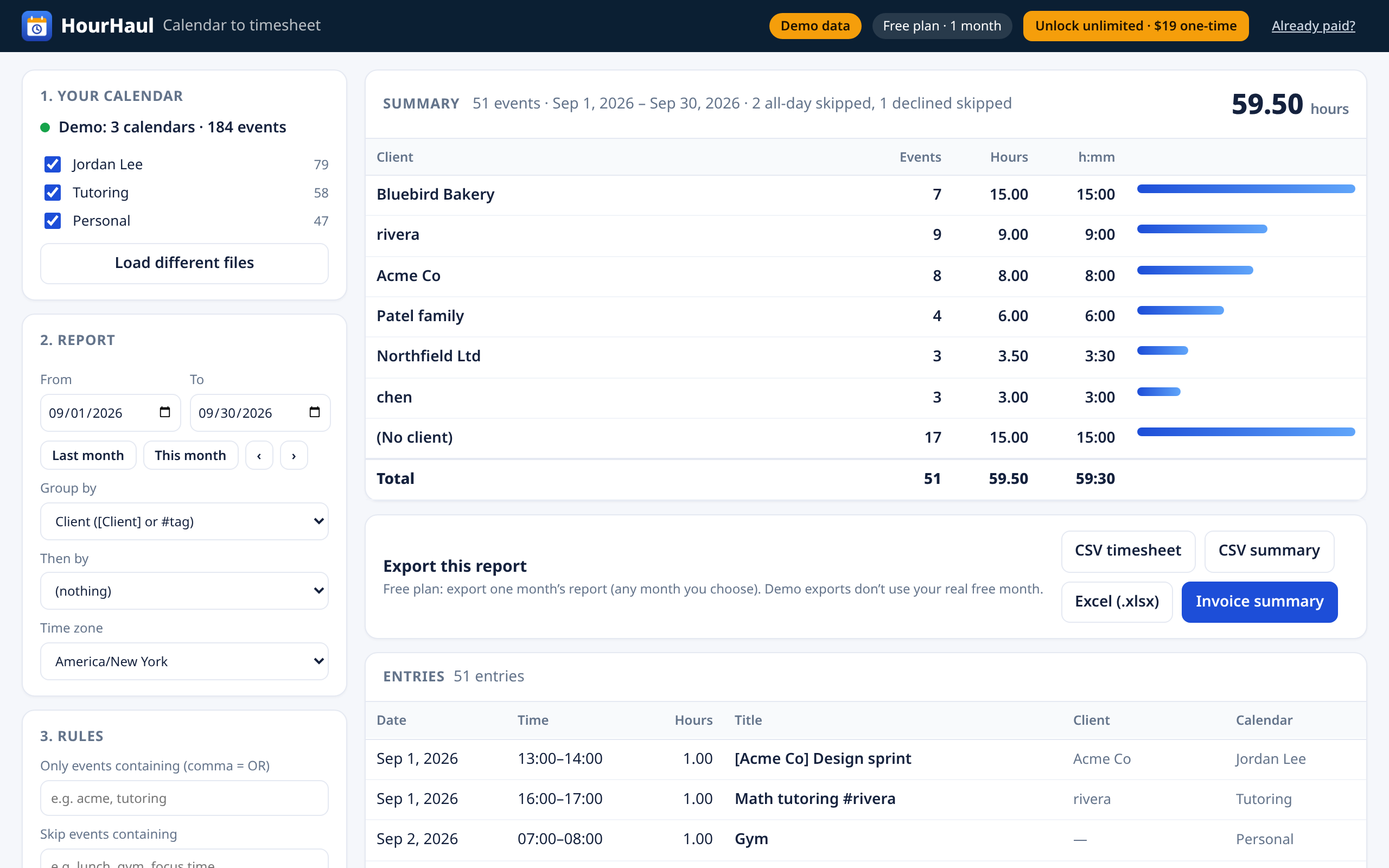Select the Northfield Ltd client name
Screen dimensions: 1389x868
click(428, 356)
